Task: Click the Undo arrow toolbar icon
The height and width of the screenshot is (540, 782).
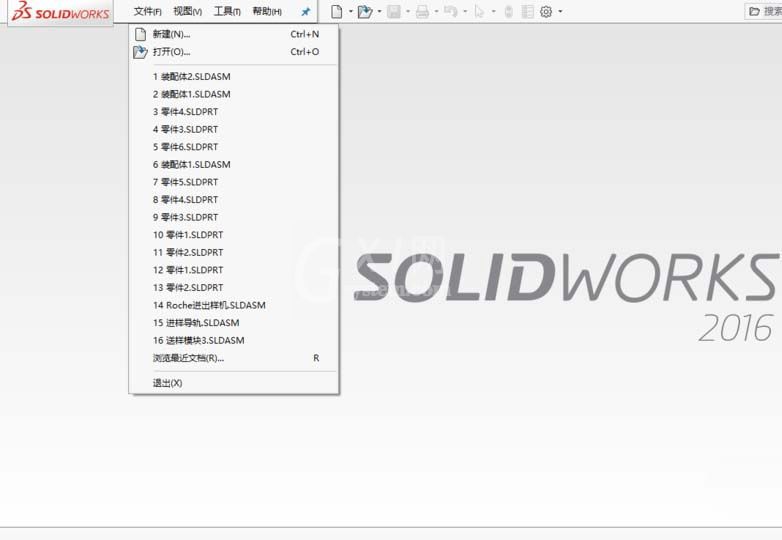Action: click(451, 11)
